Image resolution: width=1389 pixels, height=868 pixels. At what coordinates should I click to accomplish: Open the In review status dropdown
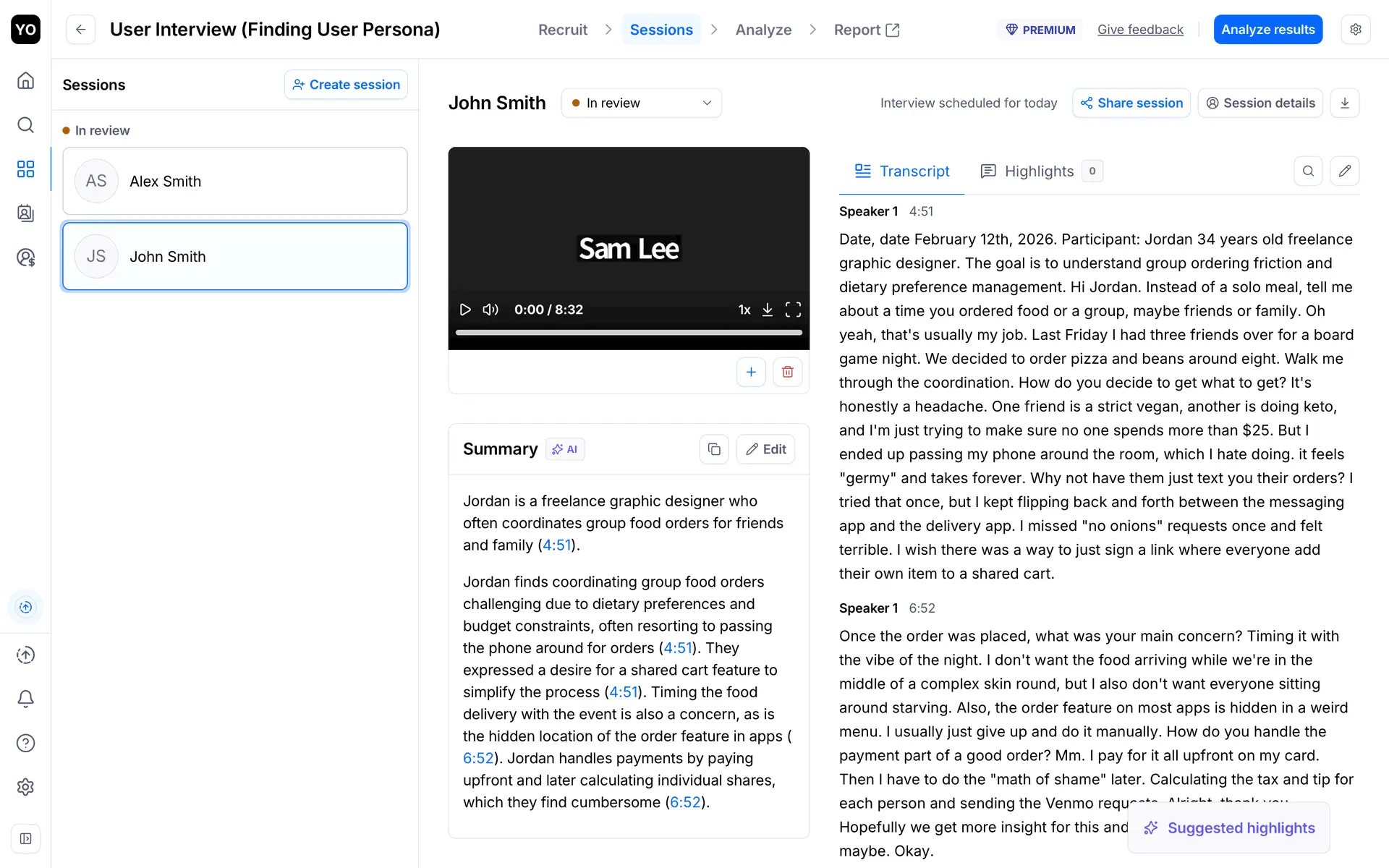[642, 103]
